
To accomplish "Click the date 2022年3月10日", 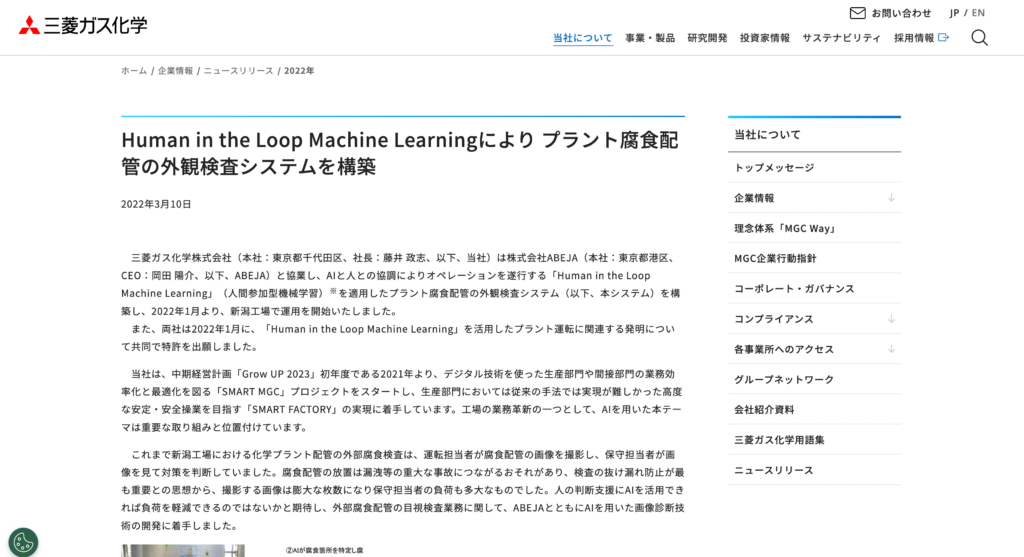I will coord(156,204).
